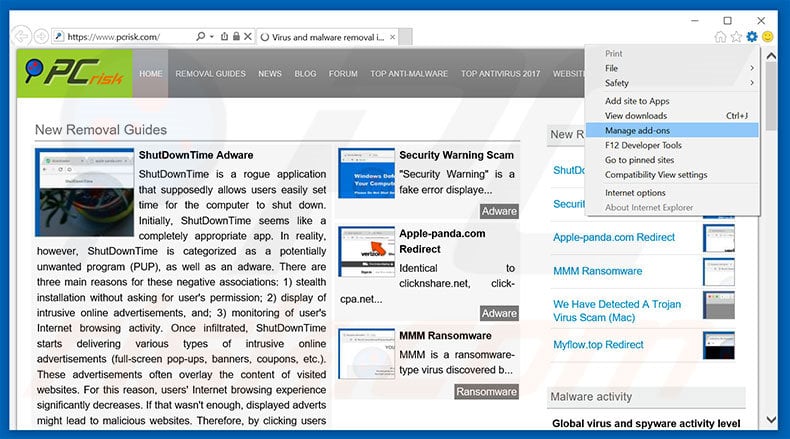790x439 pixels.
Task: Open a new blank tab
Action: [406, 37]
